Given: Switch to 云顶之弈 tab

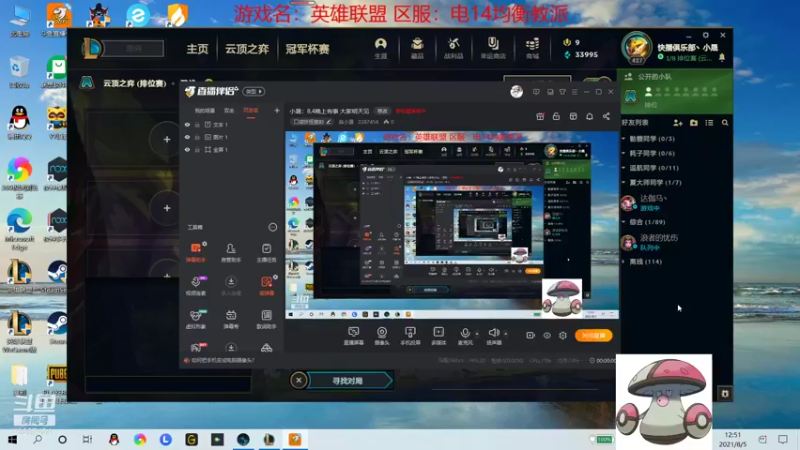Looking at the screenshot, I should 247,49.
